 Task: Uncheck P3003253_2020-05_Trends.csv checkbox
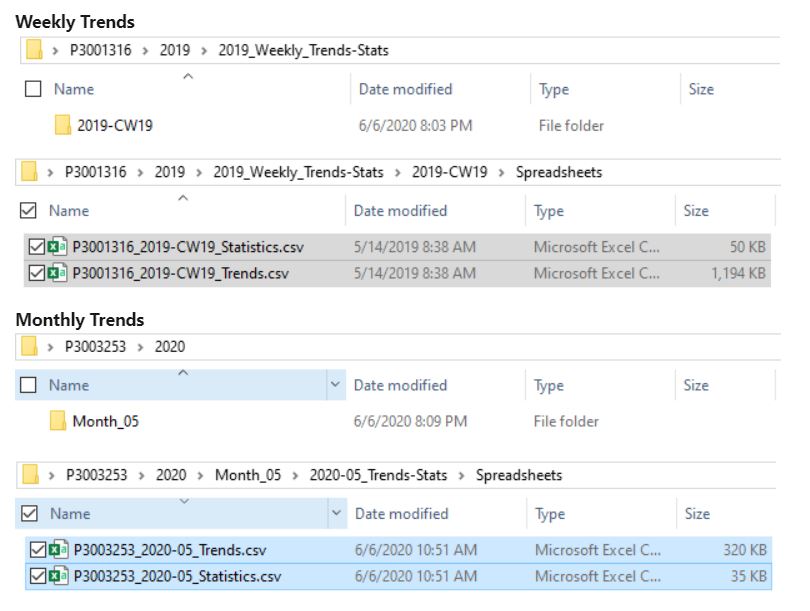38,550
